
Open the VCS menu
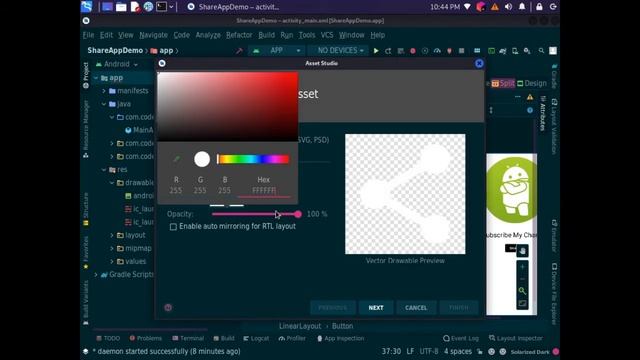click(327, 35)
